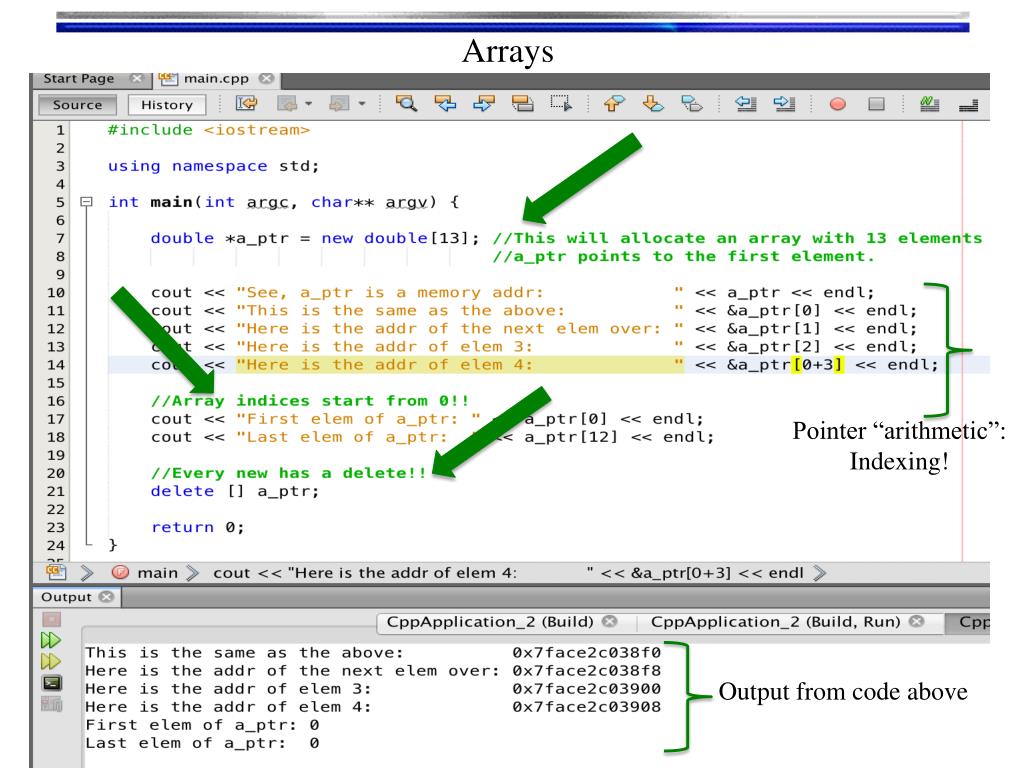Click output line "Last elem of a_ptr: 0"

pyautogui.click(x=202, y=743)
